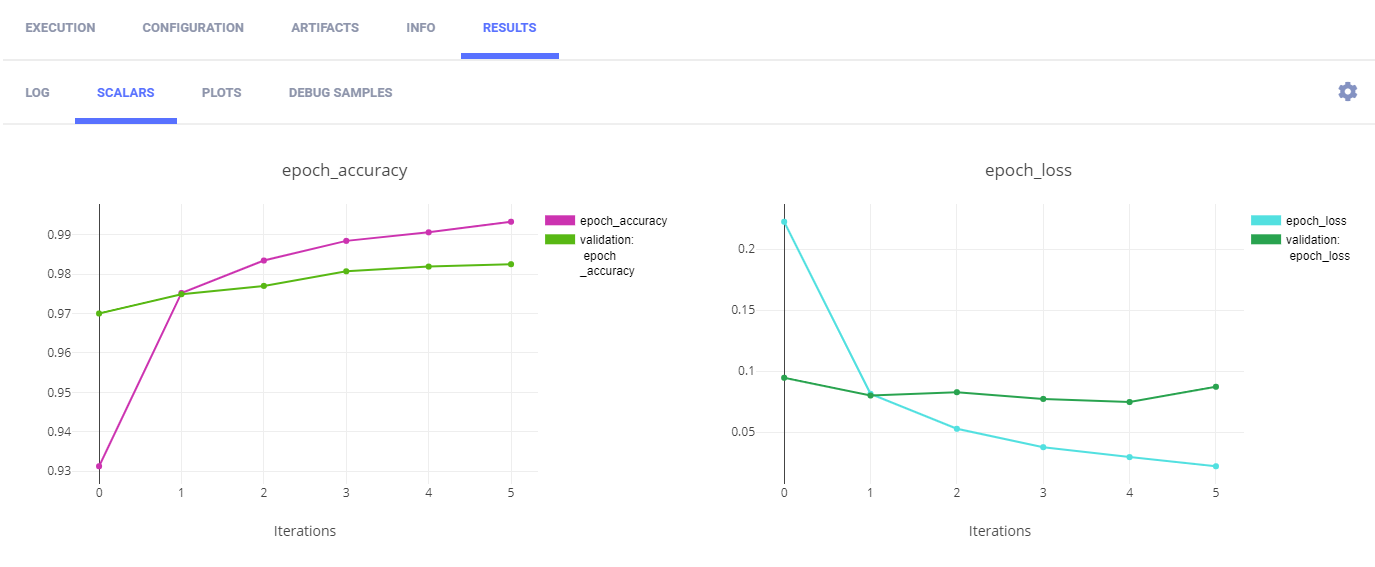
Task: Select the Info tab
Action: point(421,28)
